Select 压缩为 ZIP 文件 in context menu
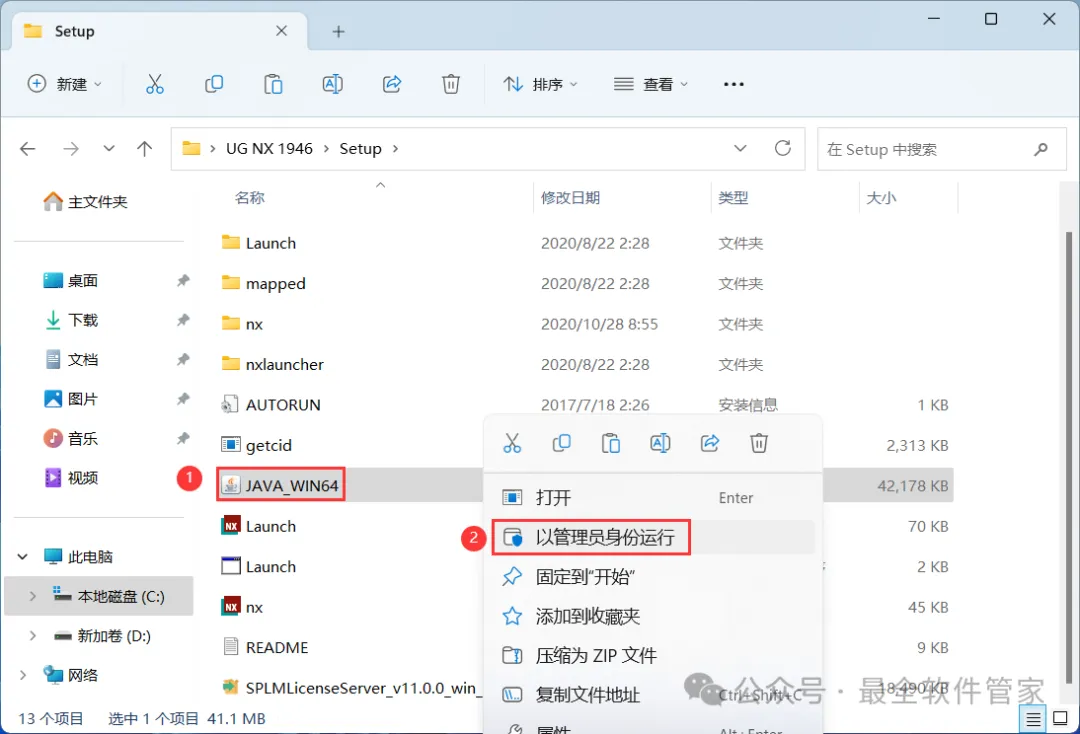The height and width of the screenshot is (734, 1080). (x=654, y=655)
